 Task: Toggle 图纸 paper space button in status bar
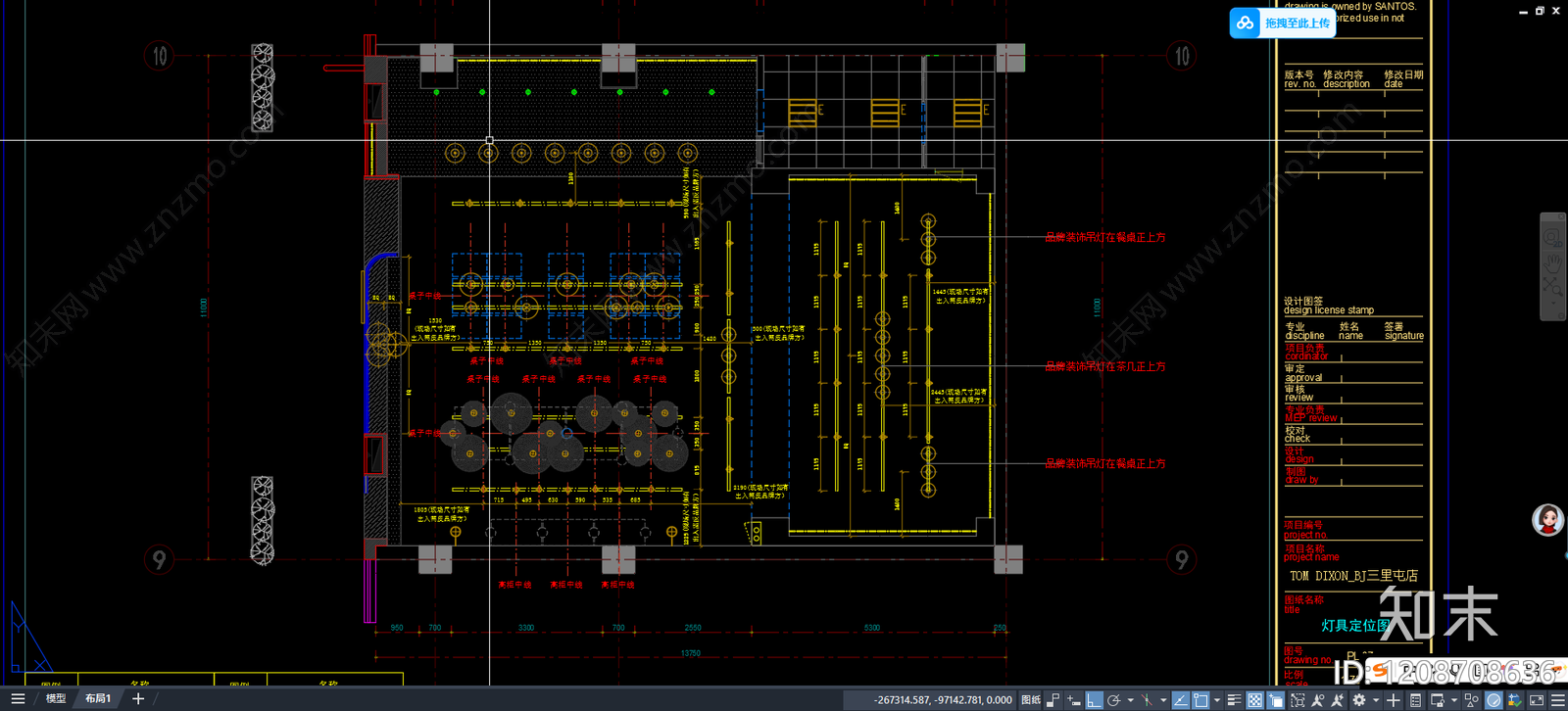(1031, 700)
